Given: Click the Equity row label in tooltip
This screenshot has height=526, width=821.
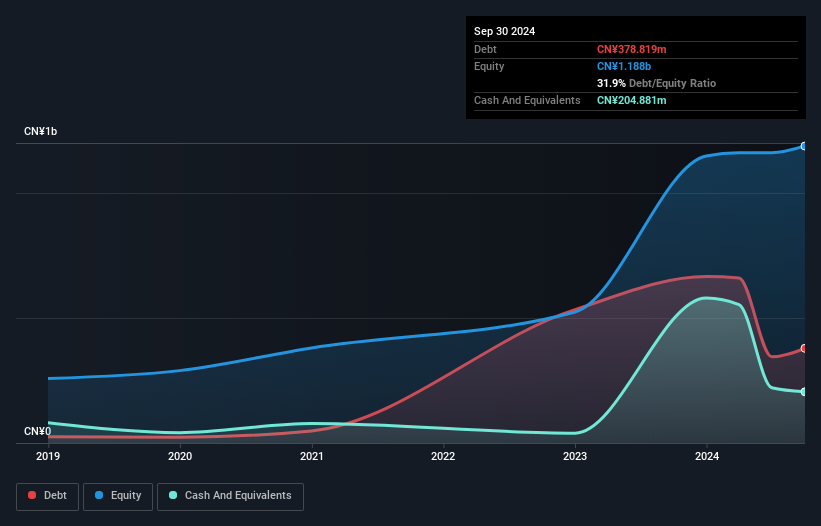Looking at the screenshot, I should pos(489,66).
